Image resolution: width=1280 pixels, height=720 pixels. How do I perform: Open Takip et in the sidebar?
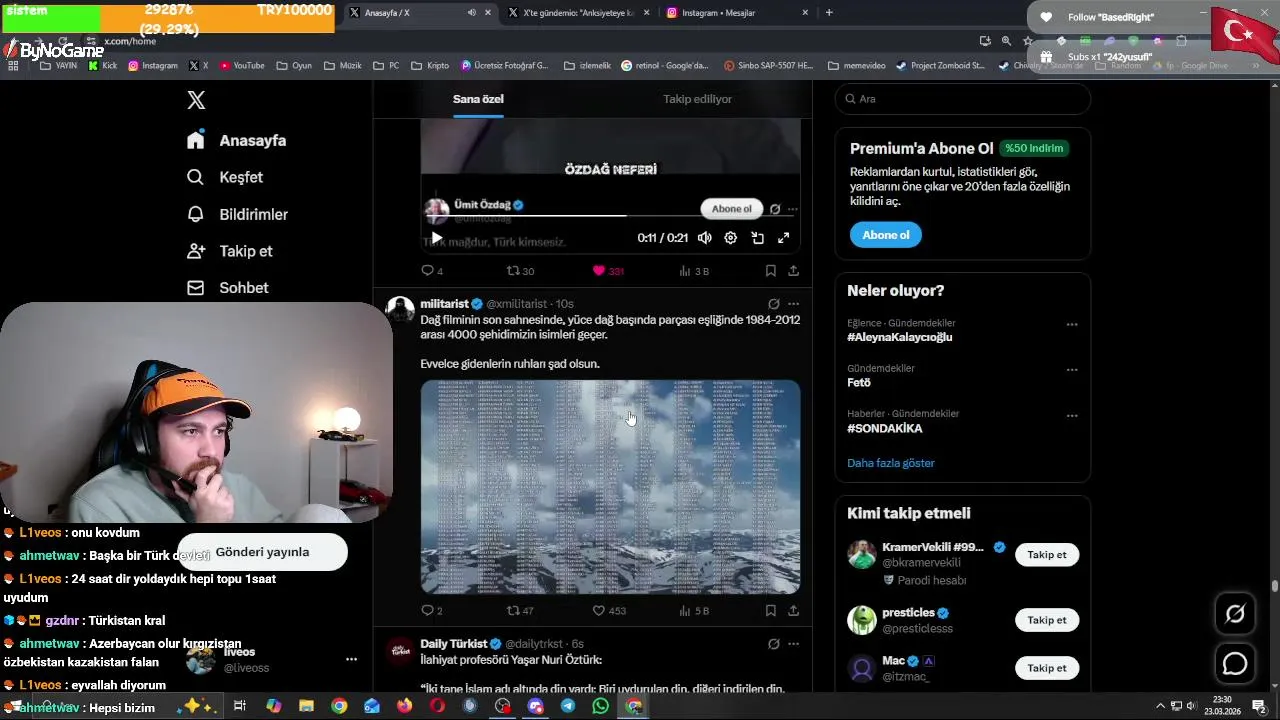(230, 251)
